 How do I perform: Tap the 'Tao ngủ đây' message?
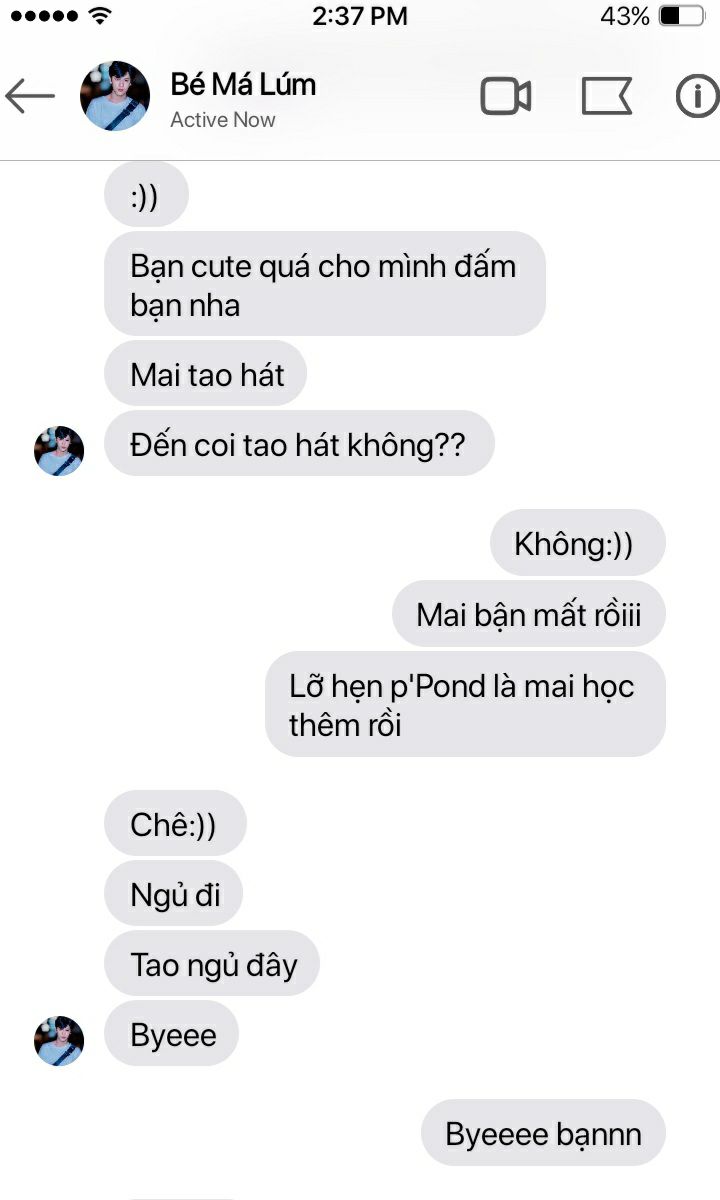pos(213,964)
